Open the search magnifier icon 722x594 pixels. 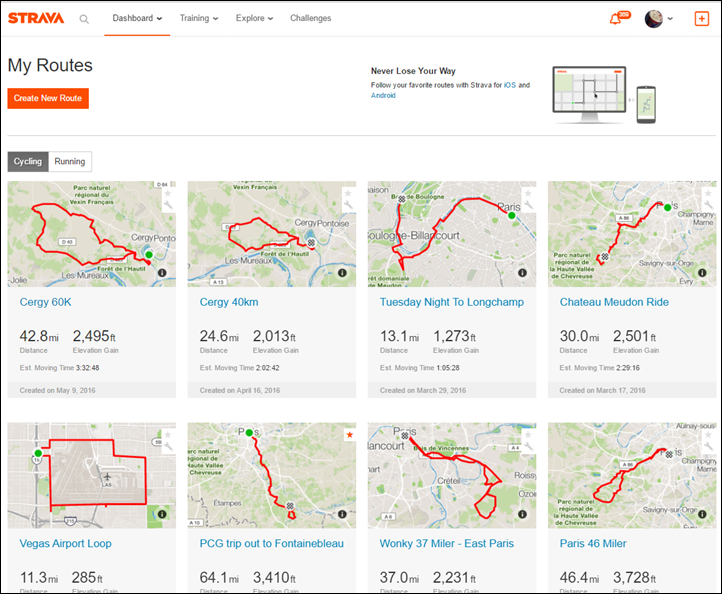point(84,19)
